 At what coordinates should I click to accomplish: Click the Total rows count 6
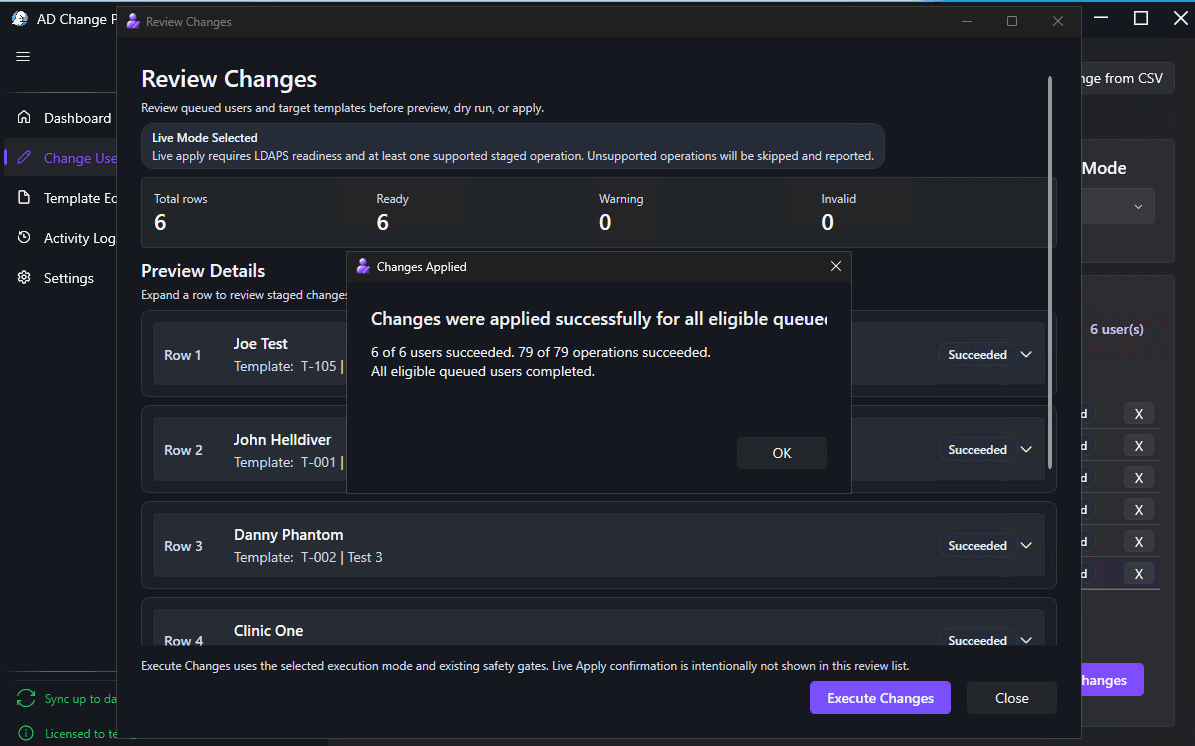160,222
